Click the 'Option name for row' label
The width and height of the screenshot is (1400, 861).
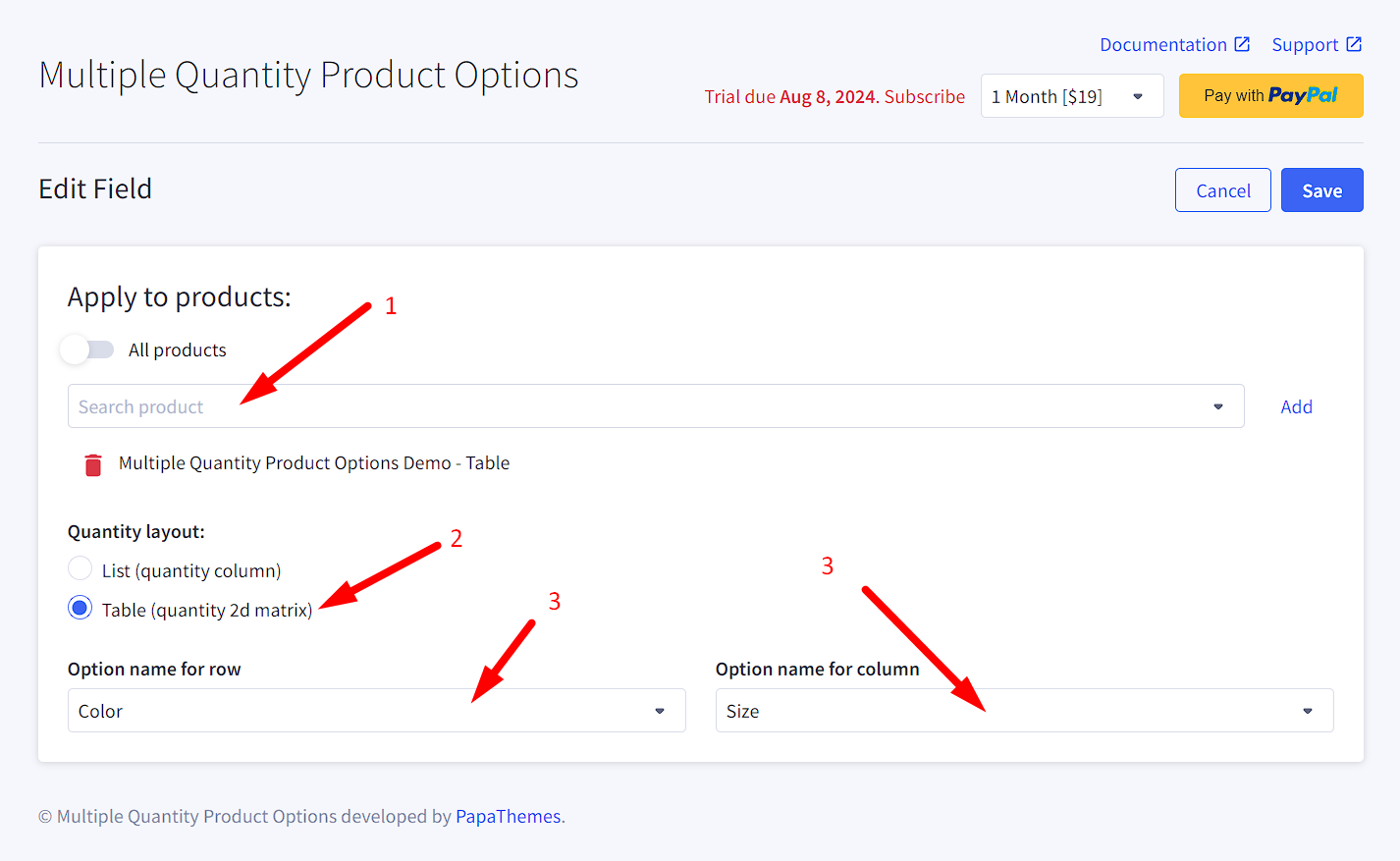click(x=154, y=669)
